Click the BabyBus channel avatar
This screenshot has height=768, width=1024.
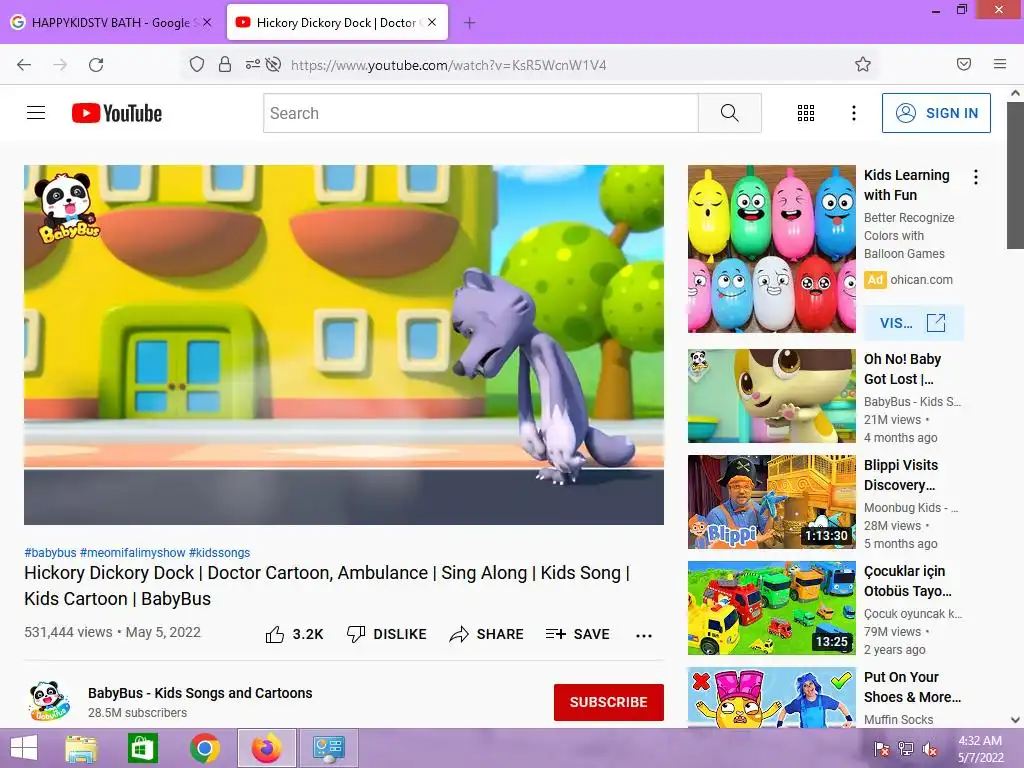click(x=49, y=702)
